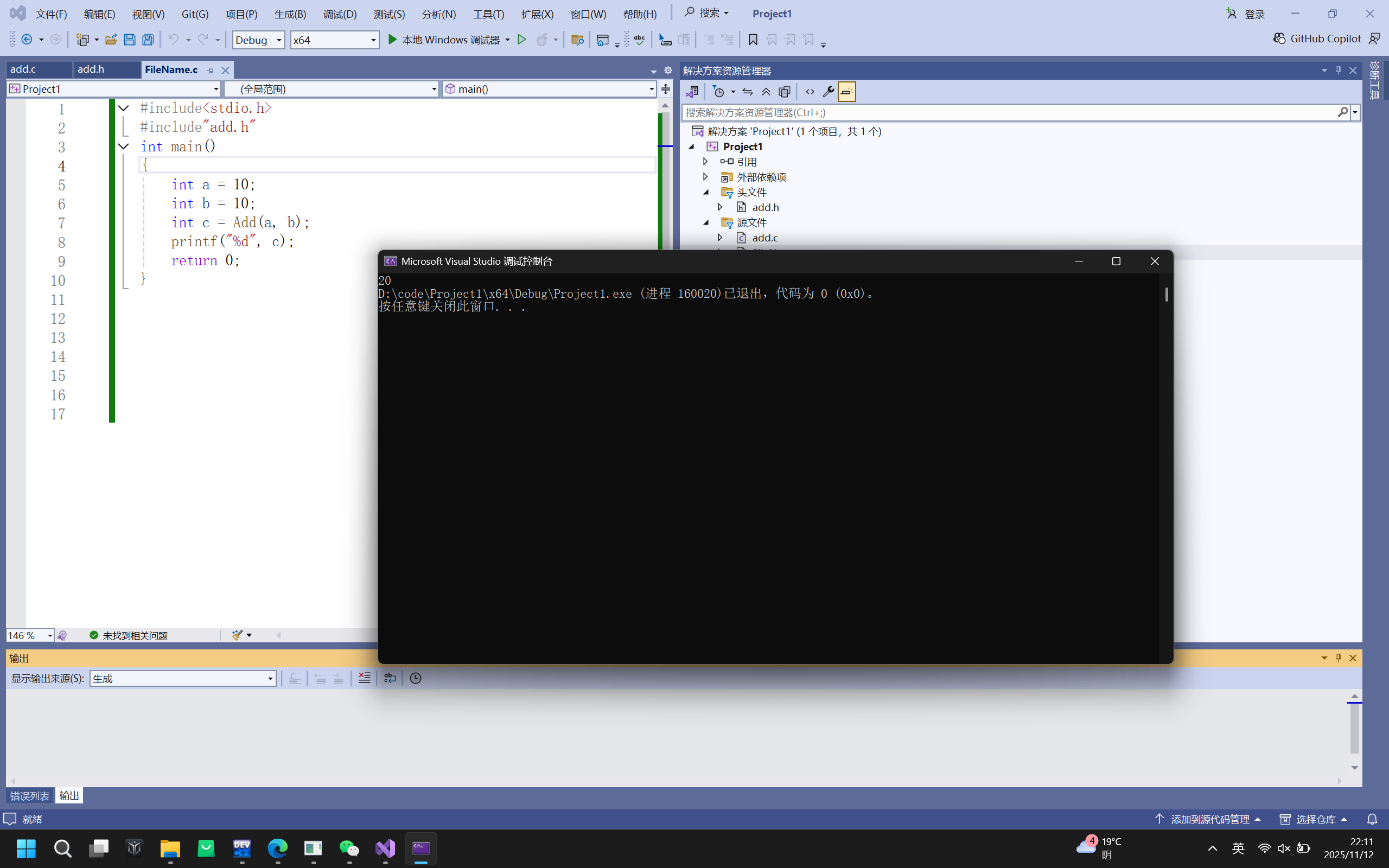The image size is (1389, 868).
Task: Collapse the 头文件 folder node
Action: (x=706, y=192)
